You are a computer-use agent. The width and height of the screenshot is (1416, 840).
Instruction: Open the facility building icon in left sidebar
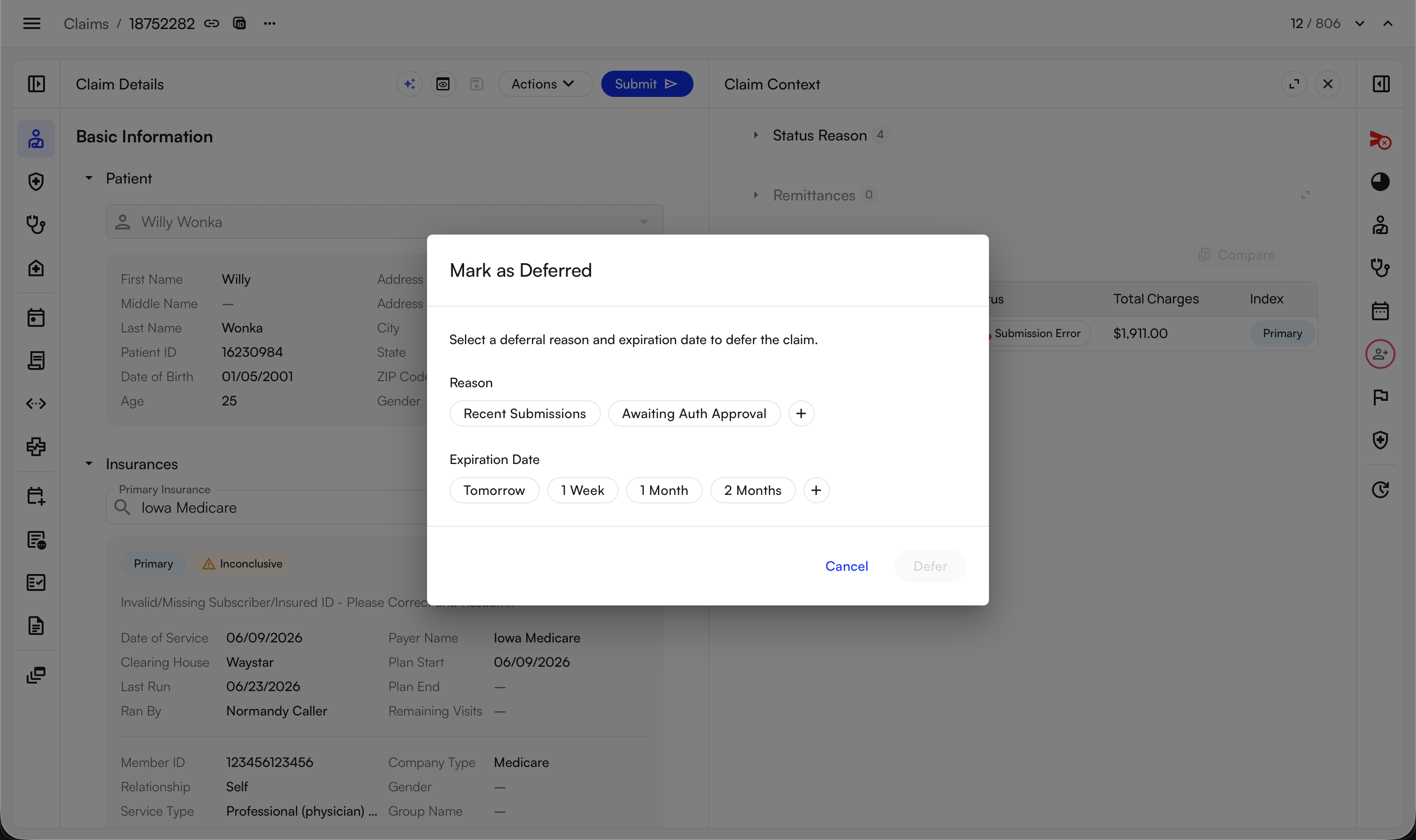coord(36,268)
